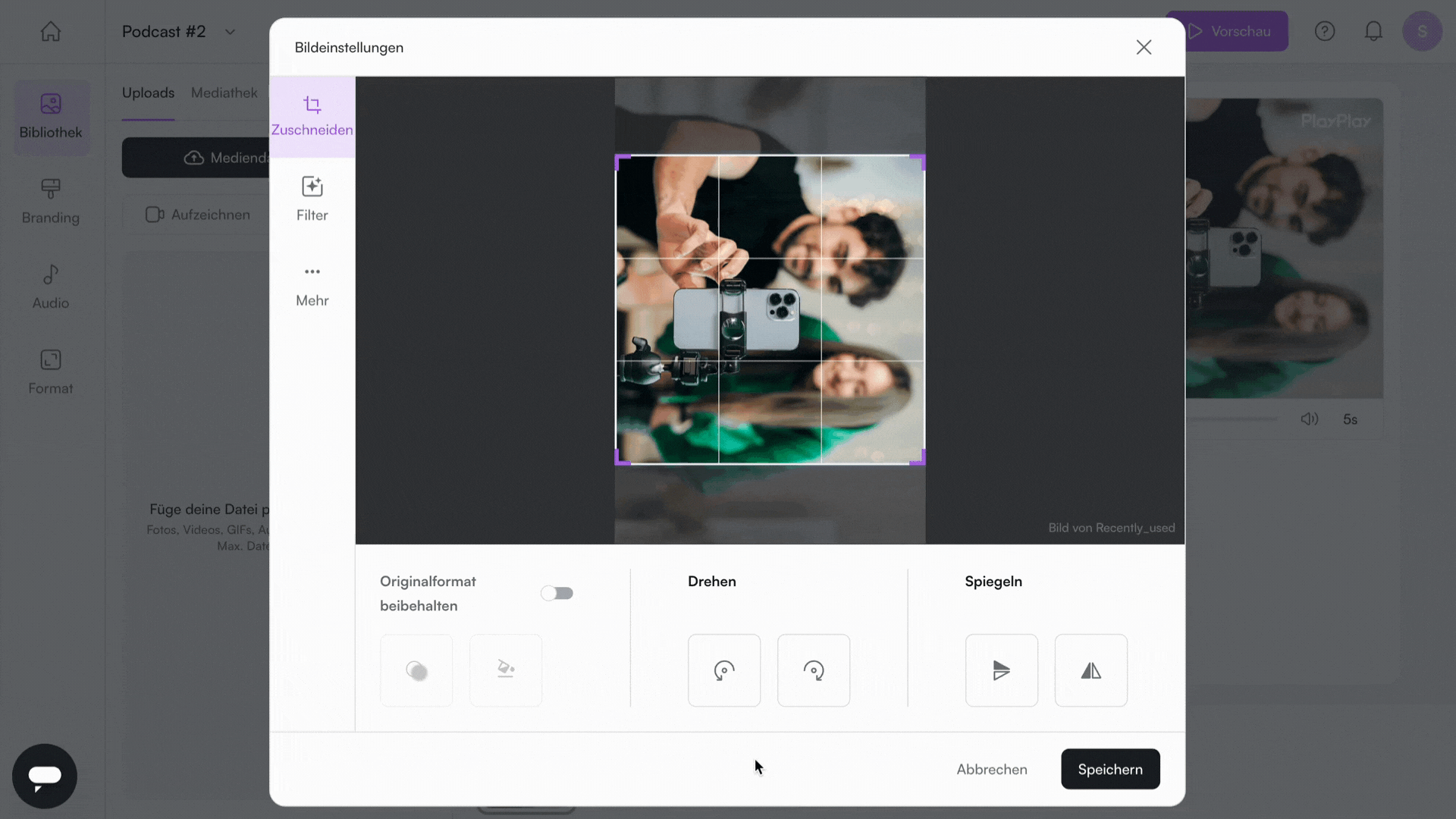The height and width of the screenshot is (819, 1456).
Task: Click the background preview thumbnail image
Action: pyautogui.click(x=1285, y=248)
